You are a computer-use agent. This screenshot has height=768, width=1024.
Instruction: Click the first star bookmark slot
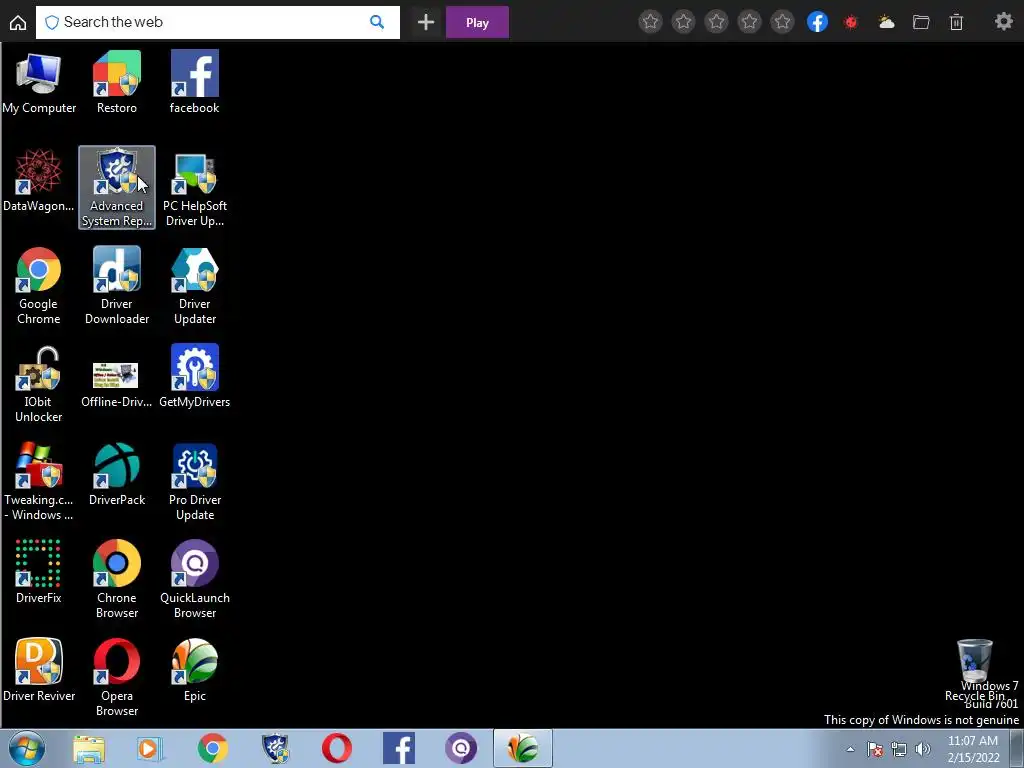(650, 22)
